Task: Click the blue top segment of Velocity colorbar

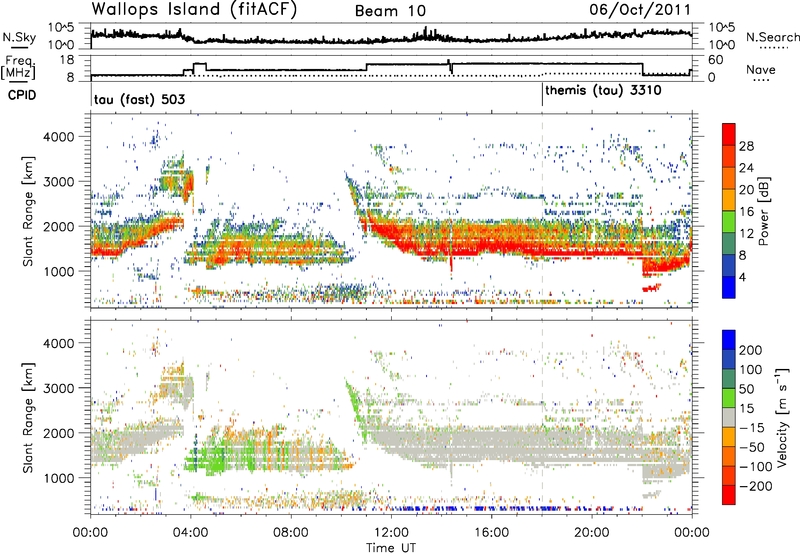Action: (x=729, y=340)
